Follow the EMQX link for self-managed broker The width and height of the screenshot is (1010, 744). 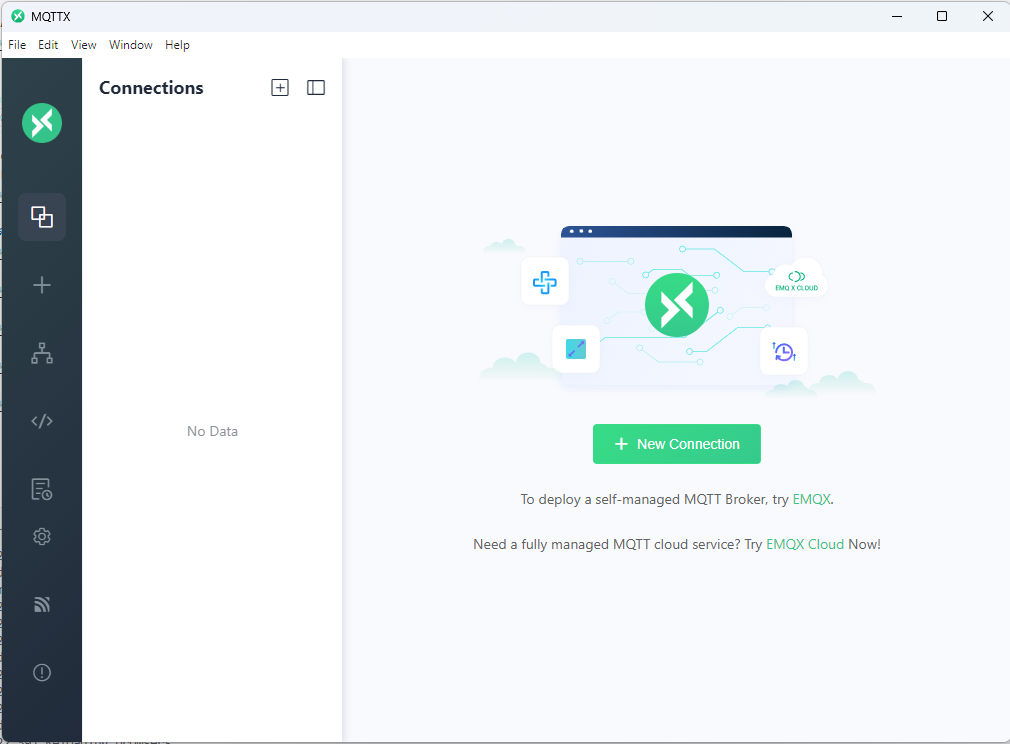click(x=811, y=499)
